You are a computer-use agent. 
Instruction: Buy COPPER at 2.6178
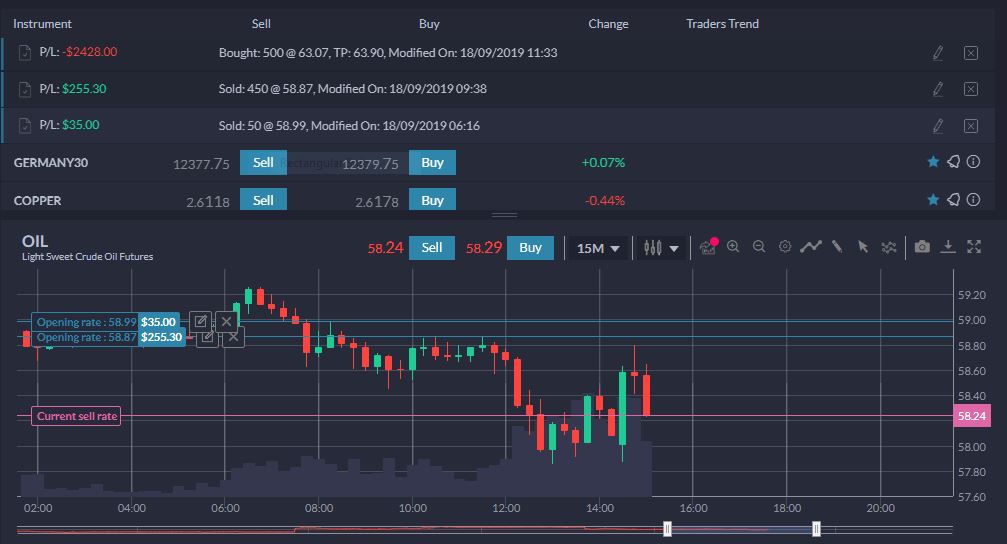pos(432,200)
